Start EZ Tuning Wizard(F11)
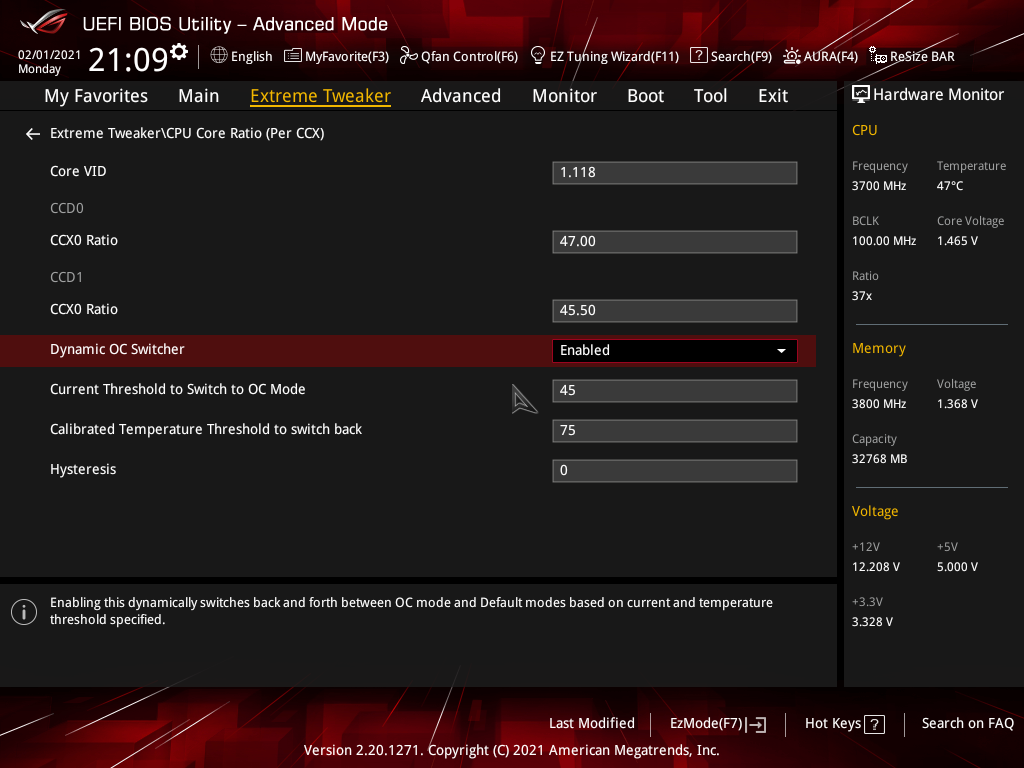Image resolution: width=1024 pixels, height=768 pixels. pyautogui.click(x=605, y=56)
